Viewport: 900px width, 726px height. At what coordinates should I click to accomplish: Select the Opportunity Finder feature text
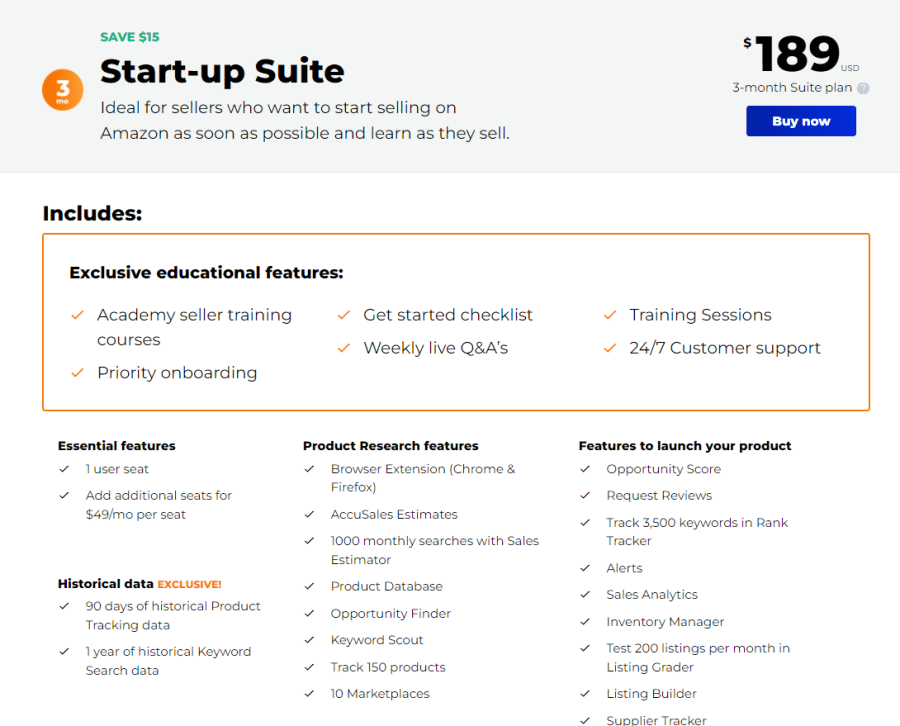click(x=390, y=614)
